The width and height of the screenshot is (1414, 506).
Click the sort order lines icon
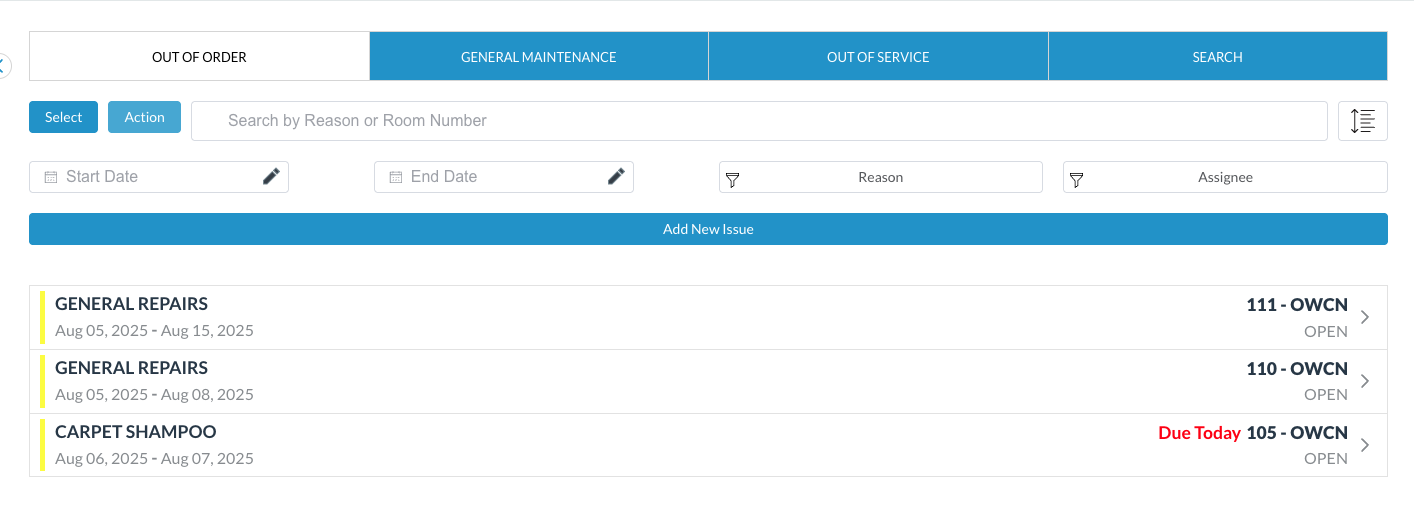pos(1362,121)
